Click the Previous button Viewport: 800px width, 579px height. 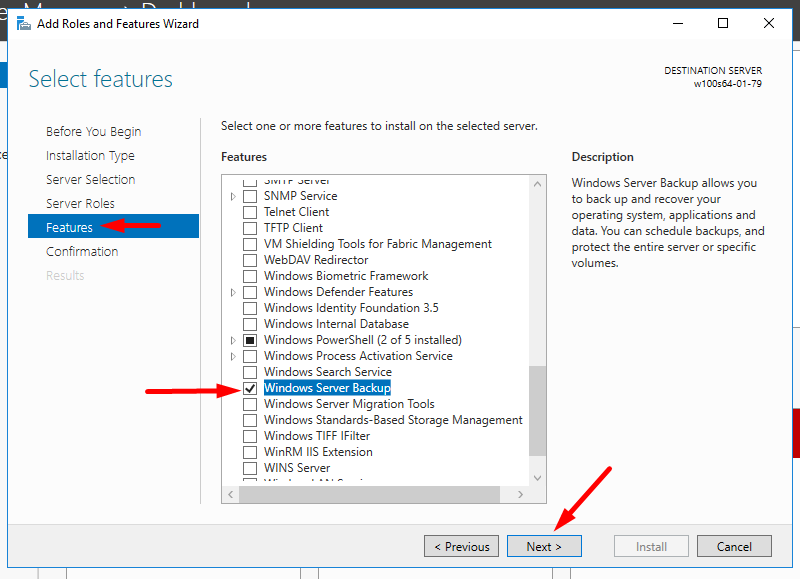[x=461, y=546]
